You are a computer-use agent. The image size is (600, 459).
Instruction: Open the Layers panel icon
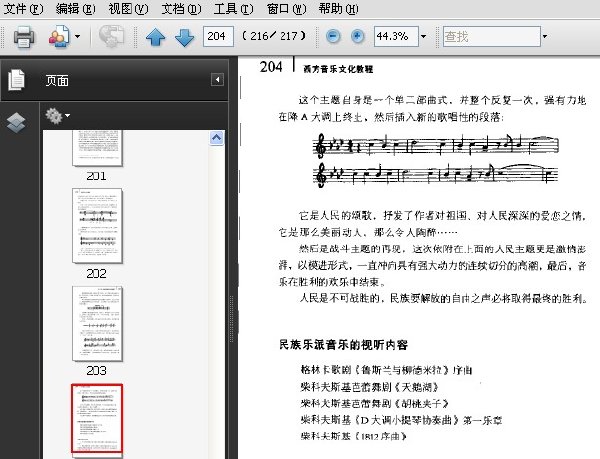16,123
